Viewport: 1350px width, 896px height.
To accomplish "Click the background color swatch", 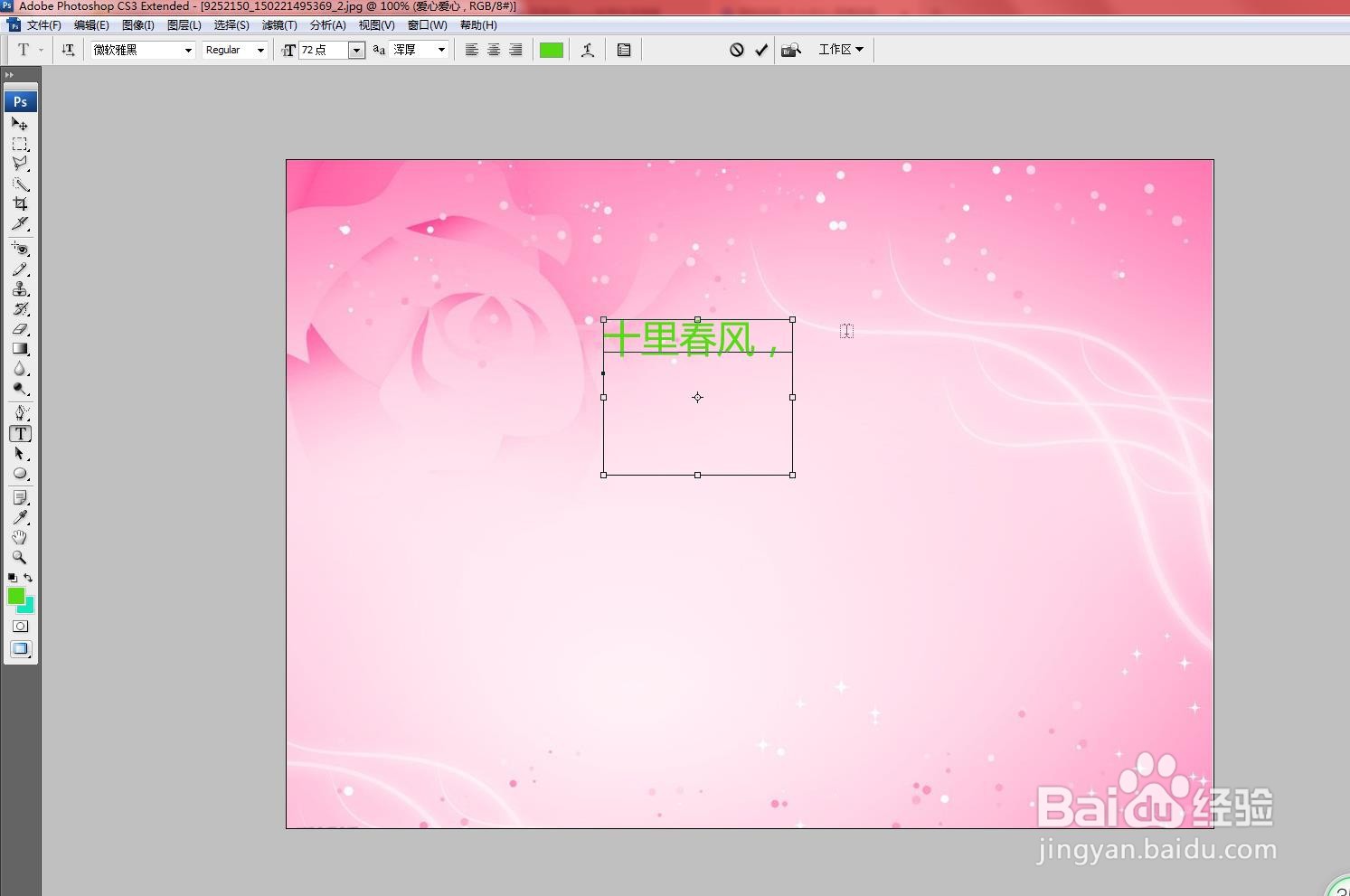I will click(x=29, y=608).
